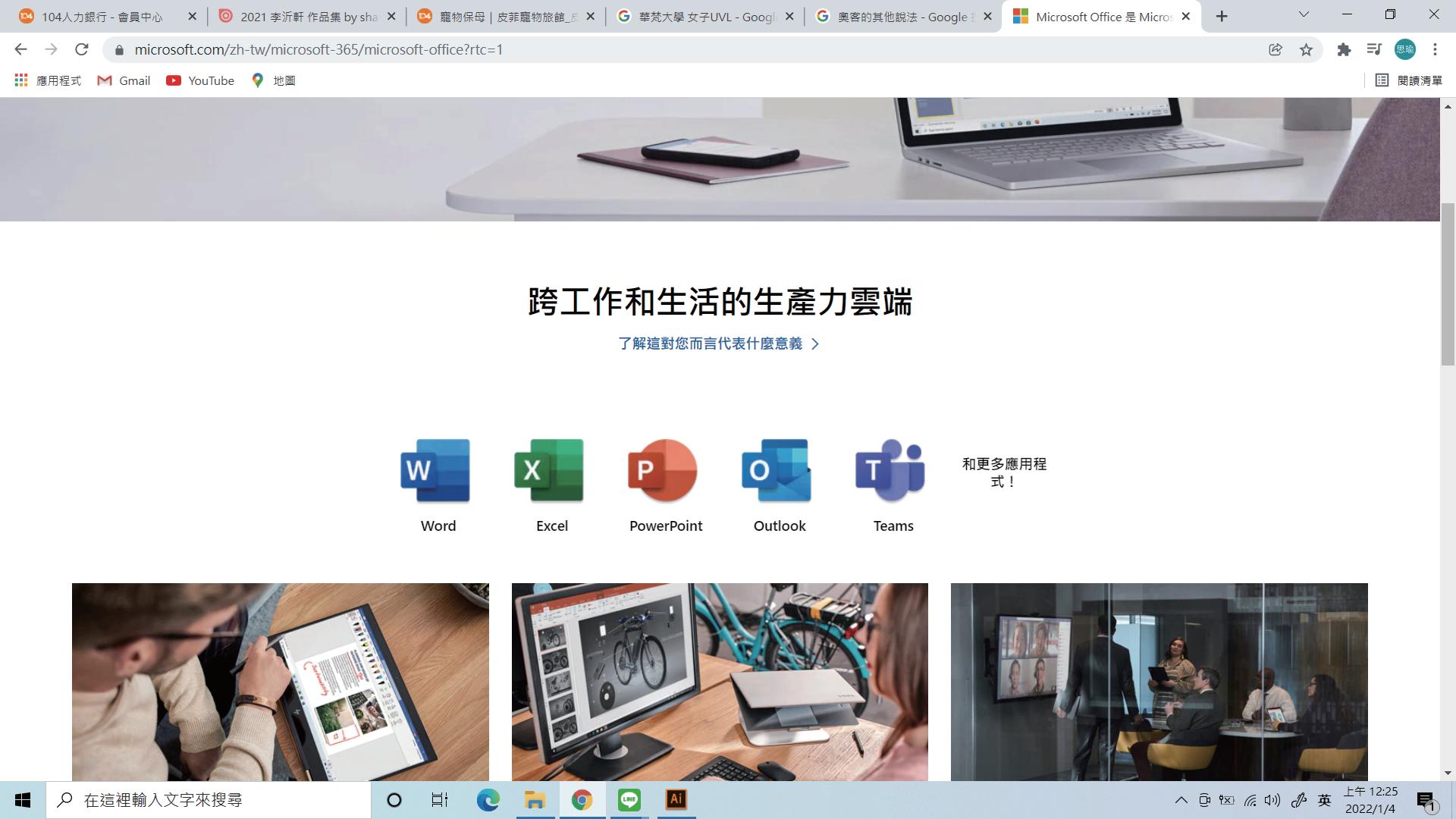
Task: Bookmark this page with star icon
Action: 1306,49
